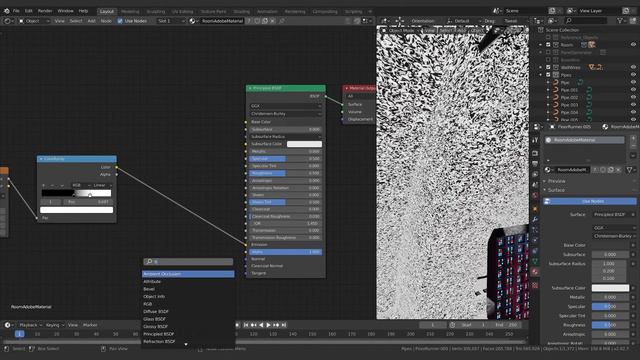Open the Slot 1 material slot dropdown
640x360 pixels.
pos(171,21)
